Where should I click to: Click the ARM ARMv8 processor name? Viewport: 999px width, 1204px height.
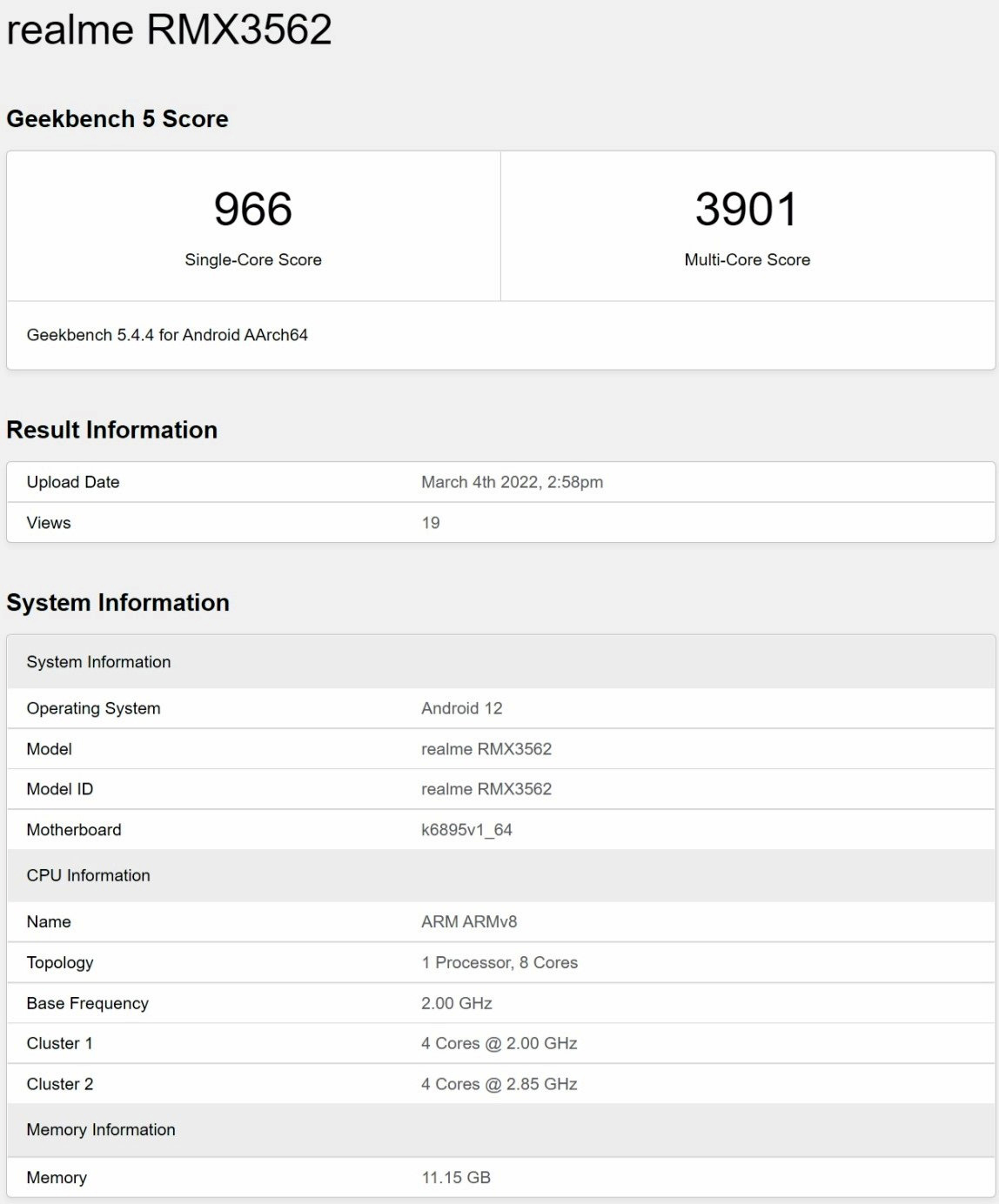469,921
